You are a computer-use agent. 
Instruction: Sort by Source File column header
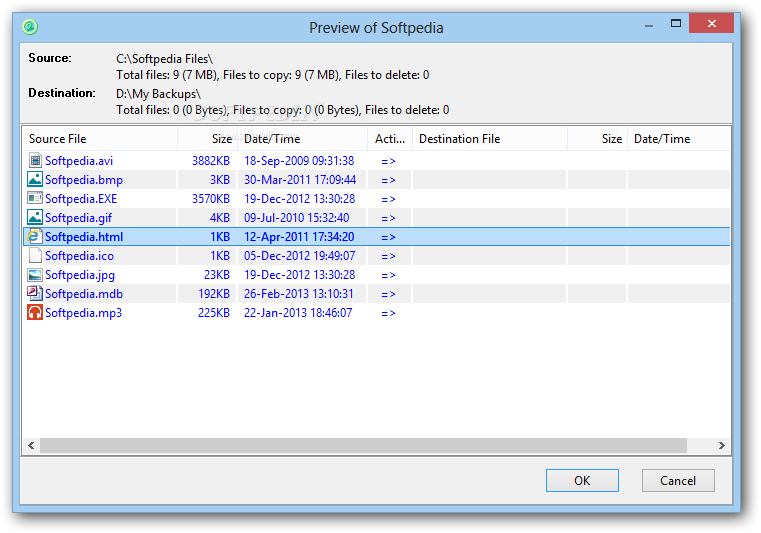pyautogui.click(x=100, y=139)
